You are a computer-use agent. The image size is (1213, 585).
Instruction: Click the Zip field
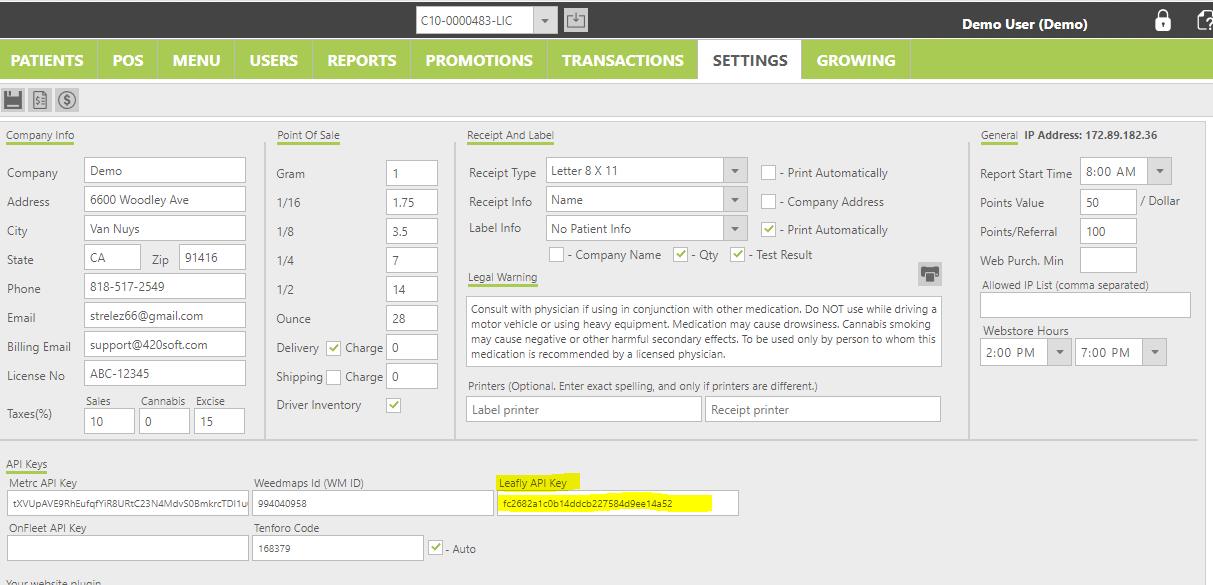(x=212, y=258)
